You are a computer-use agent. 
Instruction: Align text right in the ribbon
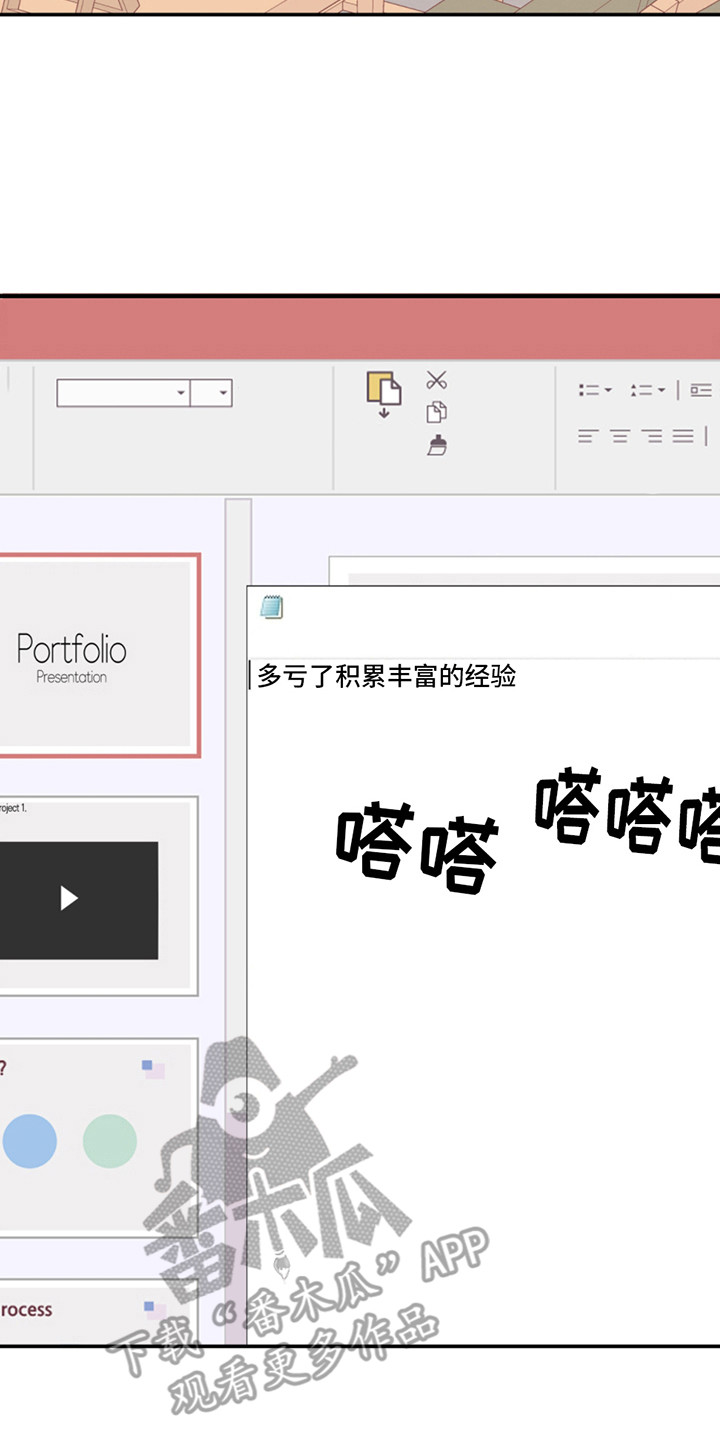tap(652, 436)
